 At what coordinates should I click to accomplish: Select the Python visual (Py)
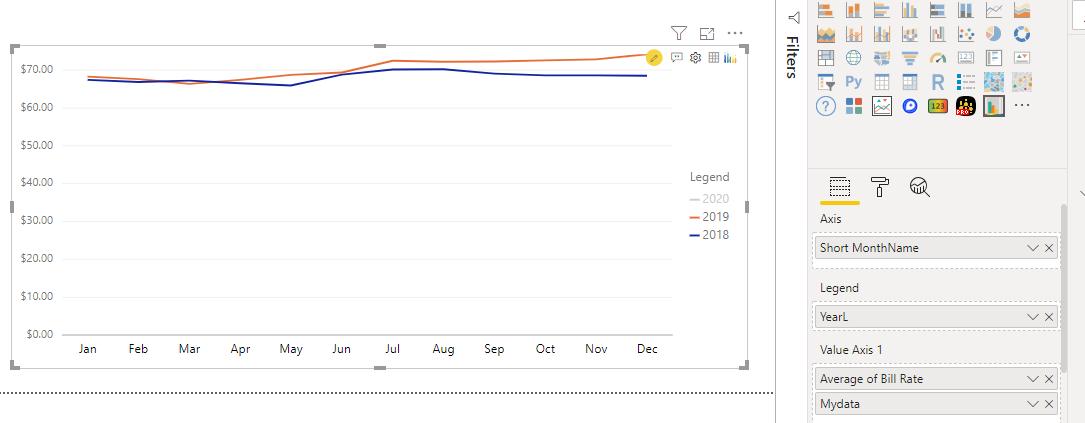tap(854, 82)
